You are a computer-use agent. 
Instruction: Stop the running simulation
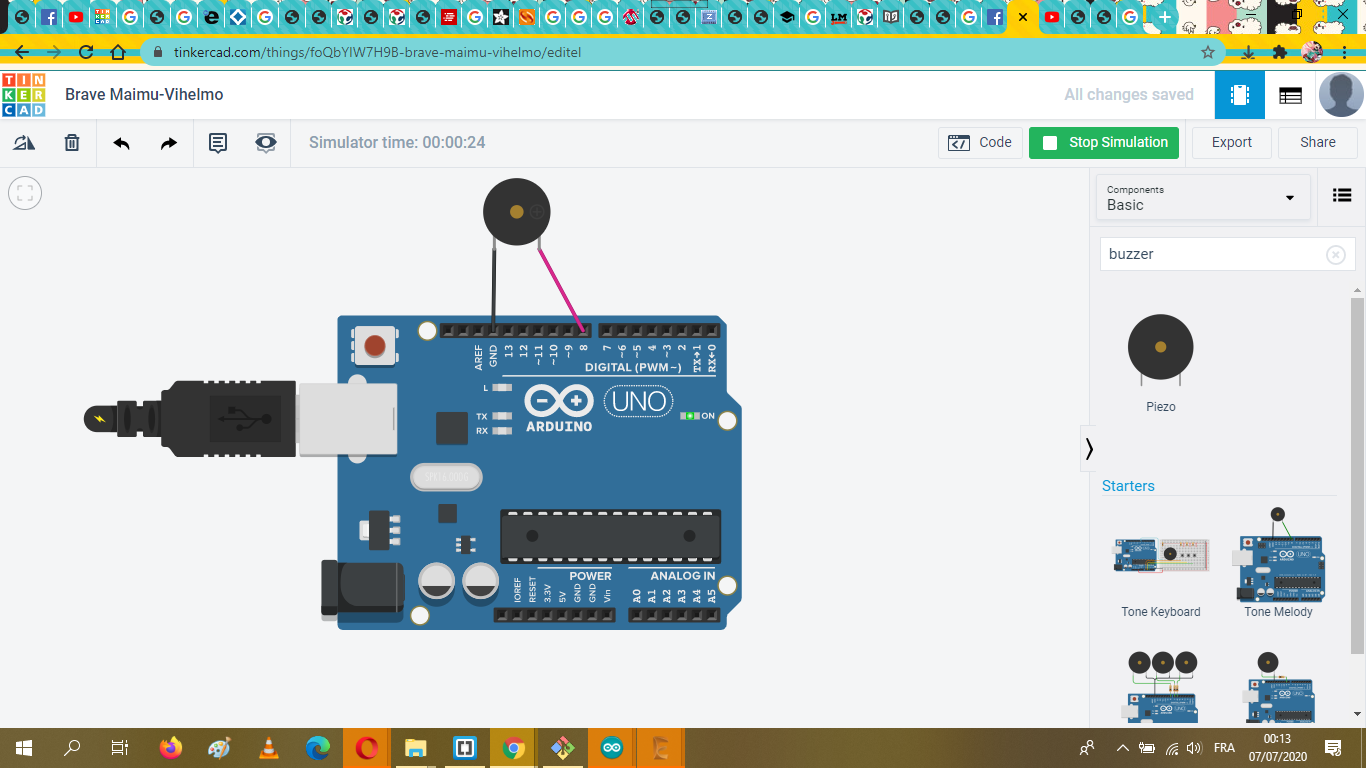(1104, 143)
